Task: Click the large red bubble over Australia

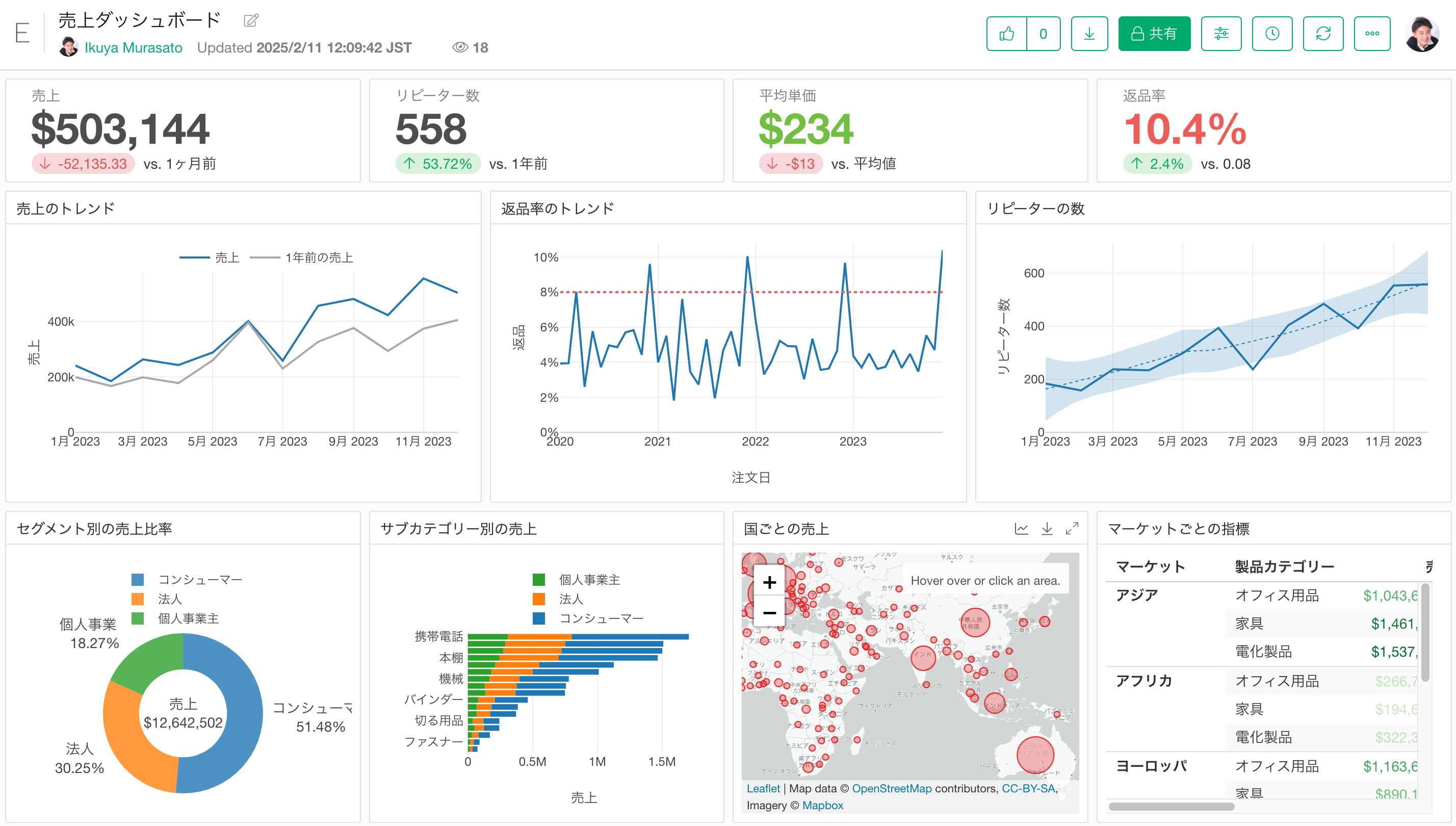Action: pos(1035,755)
